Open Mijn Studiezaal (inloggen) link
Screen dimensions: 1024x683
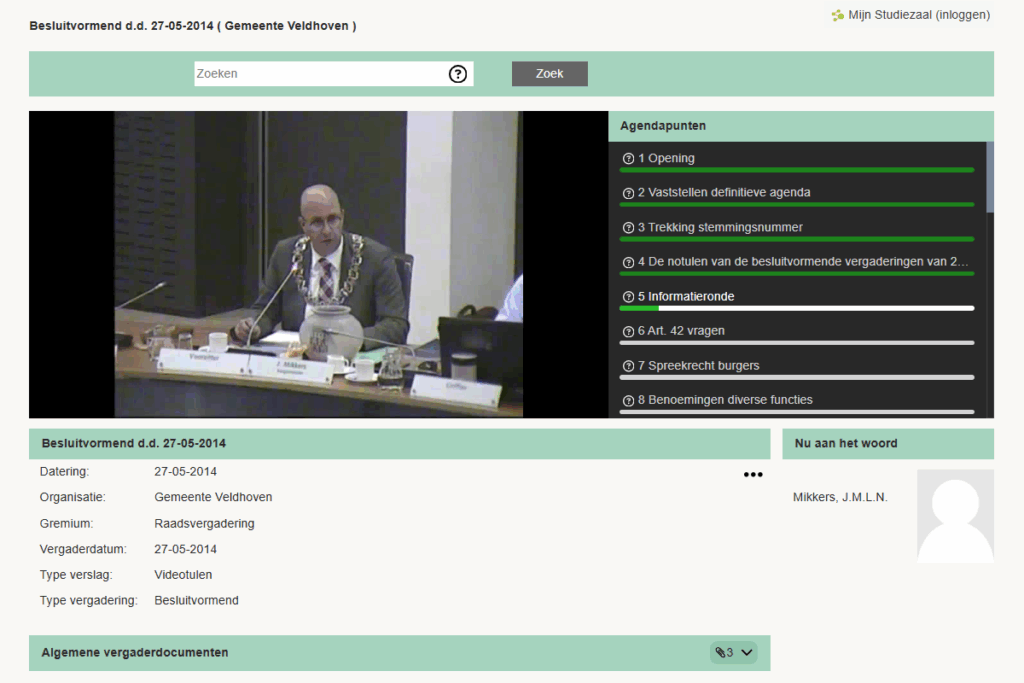pyautogui.click(x=918, y=15)
